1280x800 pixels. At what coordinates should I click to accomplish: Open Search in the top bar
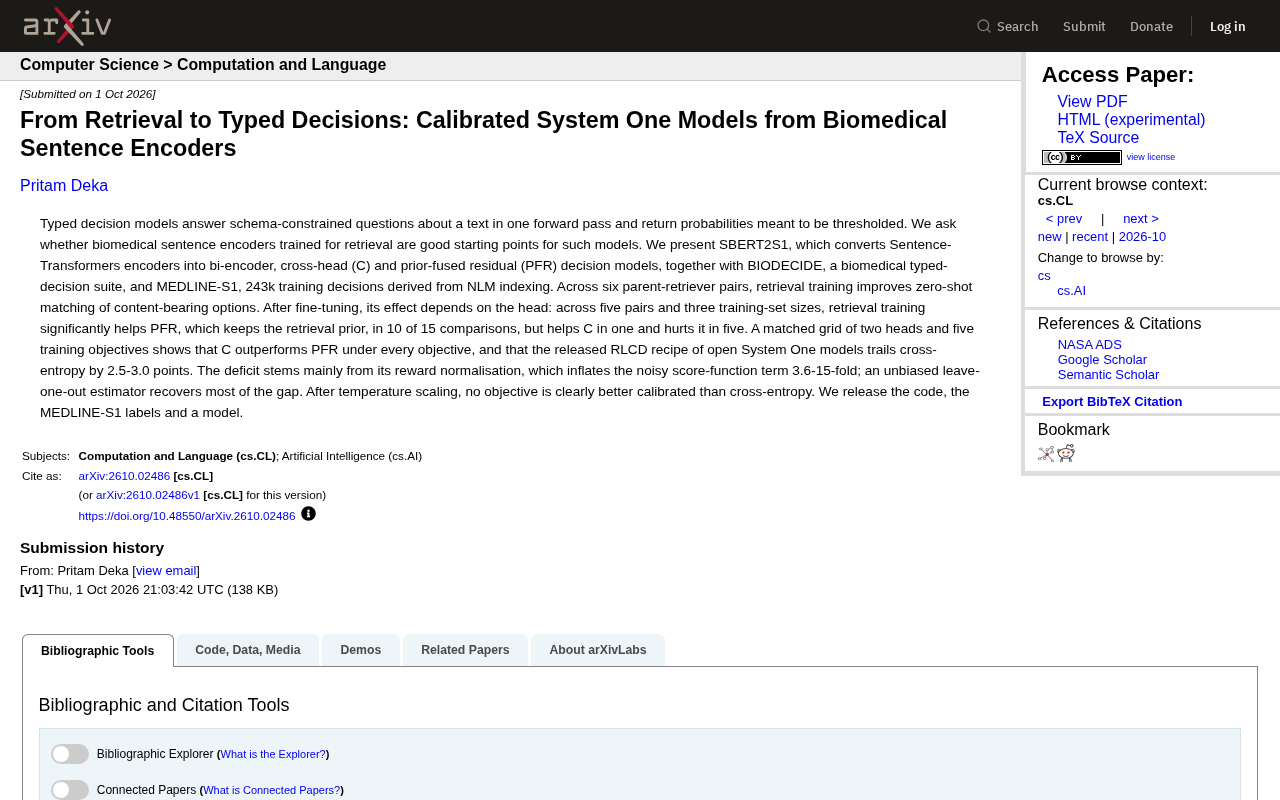click(x=1008, y=26)
